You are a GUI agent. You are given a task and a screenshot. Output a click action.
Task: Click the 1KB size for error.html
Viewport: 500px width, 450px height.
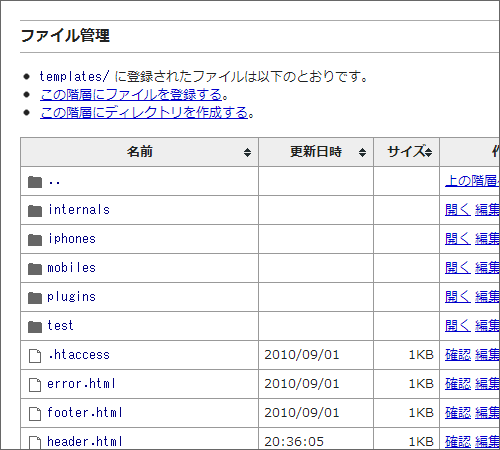421,384
